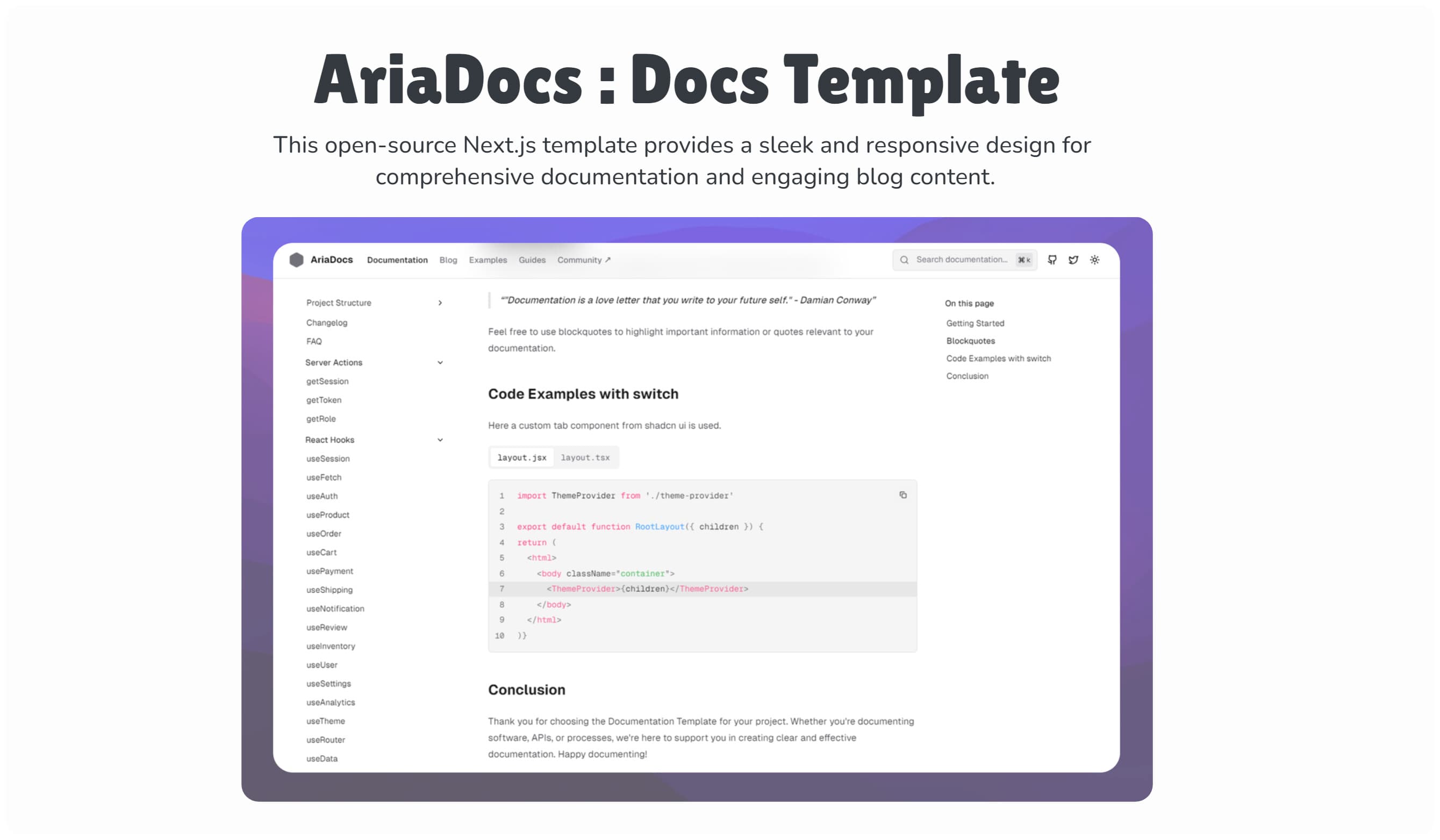Open the Twitter icon in the navbar
1440x840 pixels.
(1074, 260)
